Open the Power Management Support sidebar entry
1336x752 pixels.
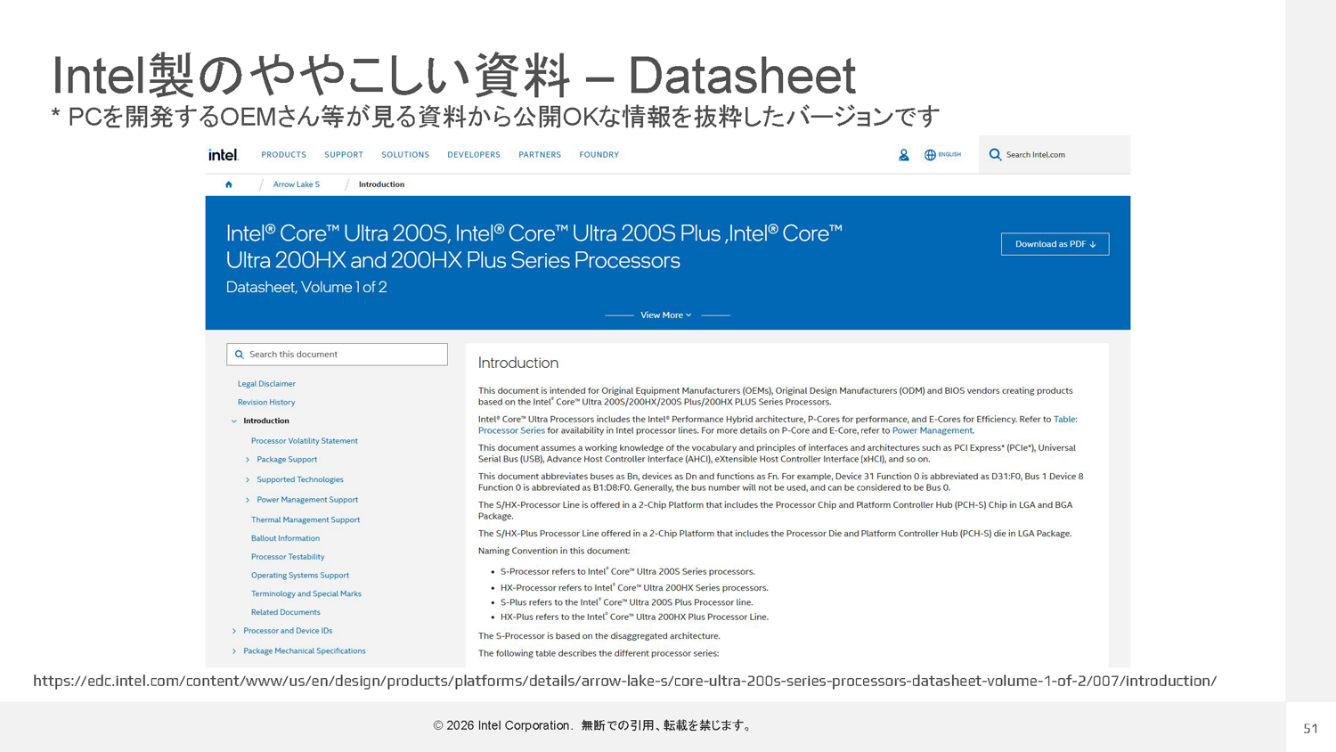point(307,500)
